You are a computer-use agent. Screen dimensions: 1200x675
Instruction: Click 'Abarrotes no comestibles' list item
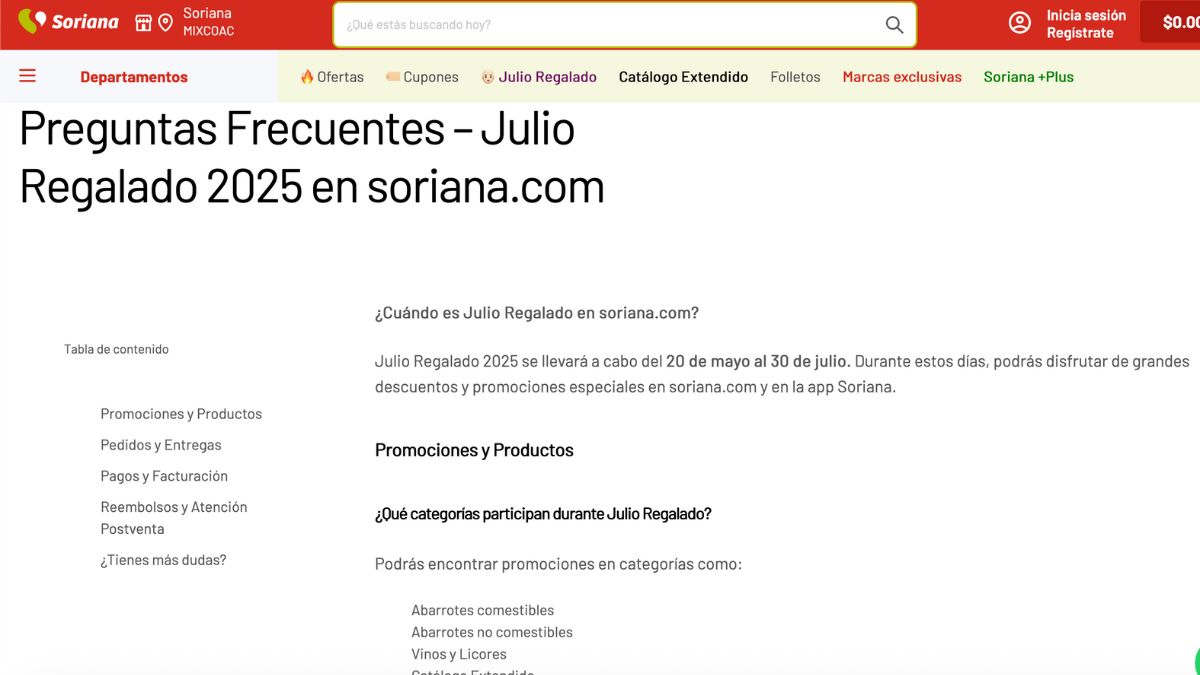492,632
